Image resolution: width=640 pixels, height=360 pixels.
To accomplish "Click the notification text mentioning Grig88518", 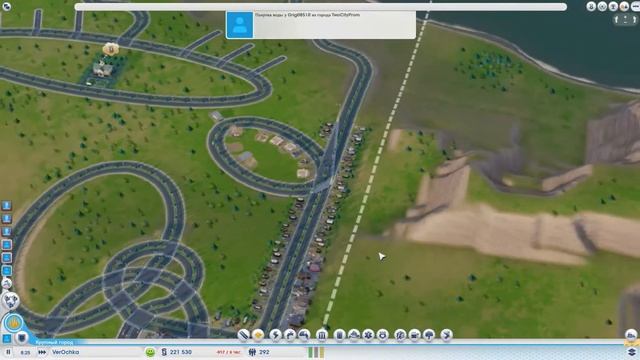I will [x=307, y=15].
